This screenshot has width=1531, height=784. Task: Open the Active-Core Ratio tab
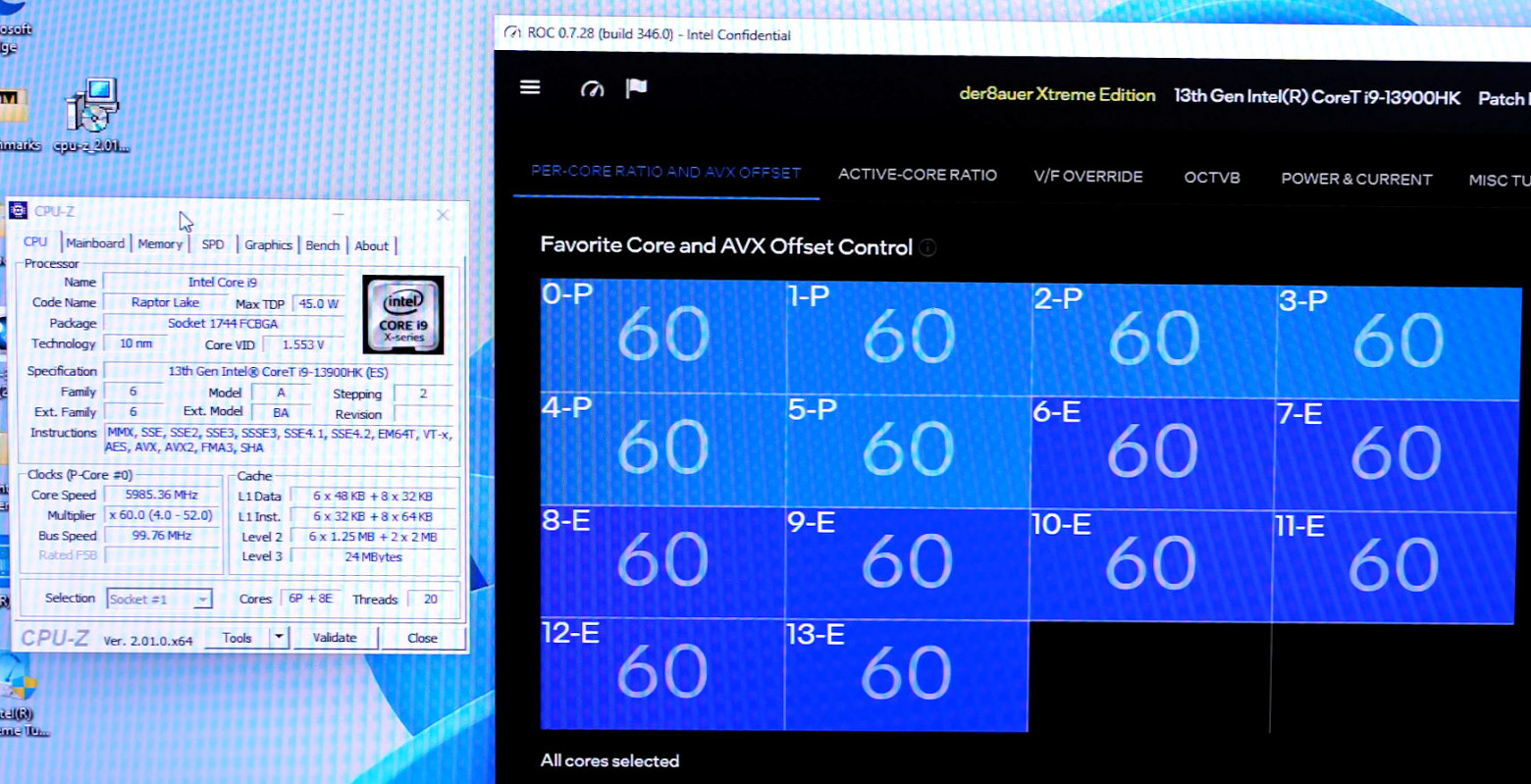[x=918, y=175]
